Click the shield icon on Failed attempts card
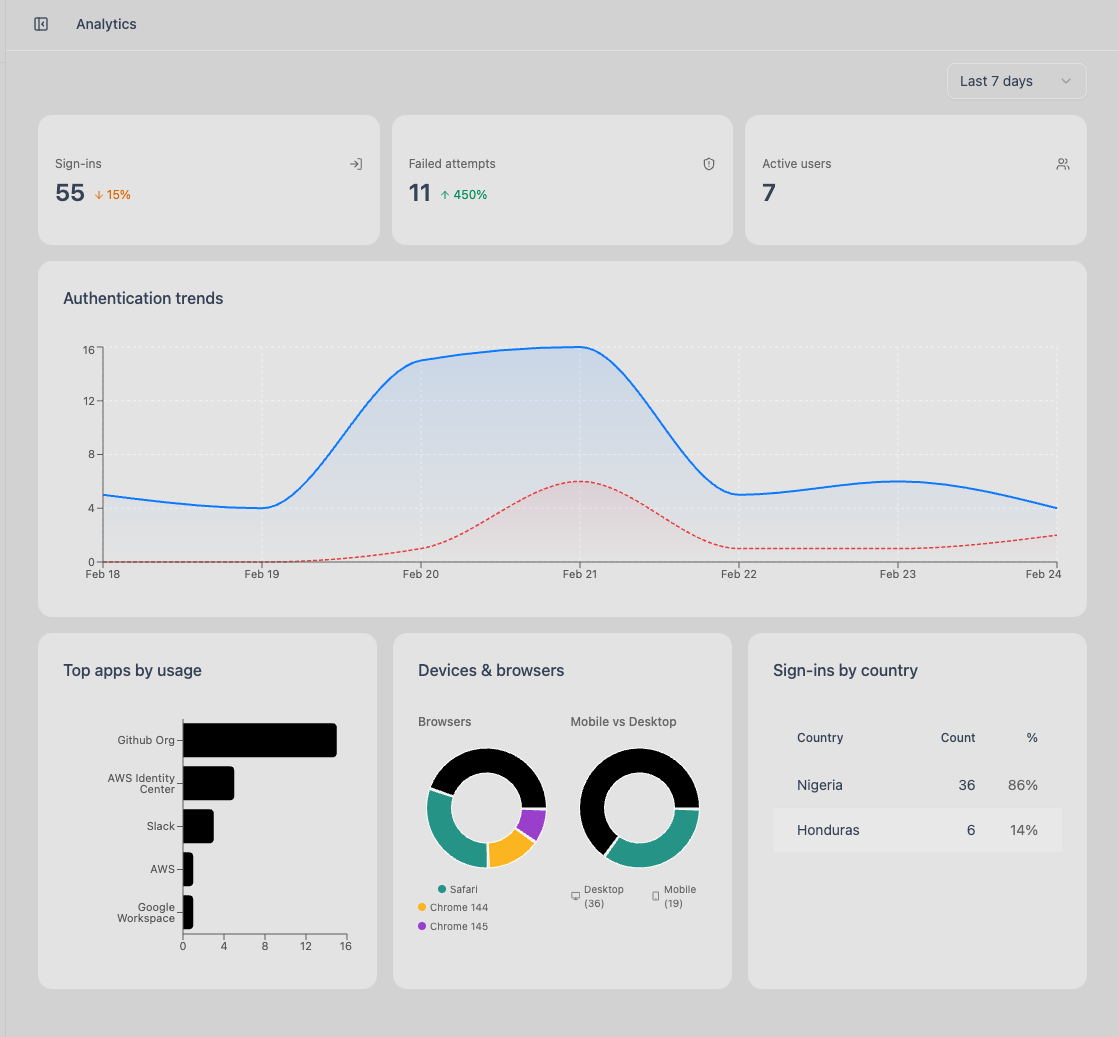The image size is (1119, 1037). pos(709,163)
